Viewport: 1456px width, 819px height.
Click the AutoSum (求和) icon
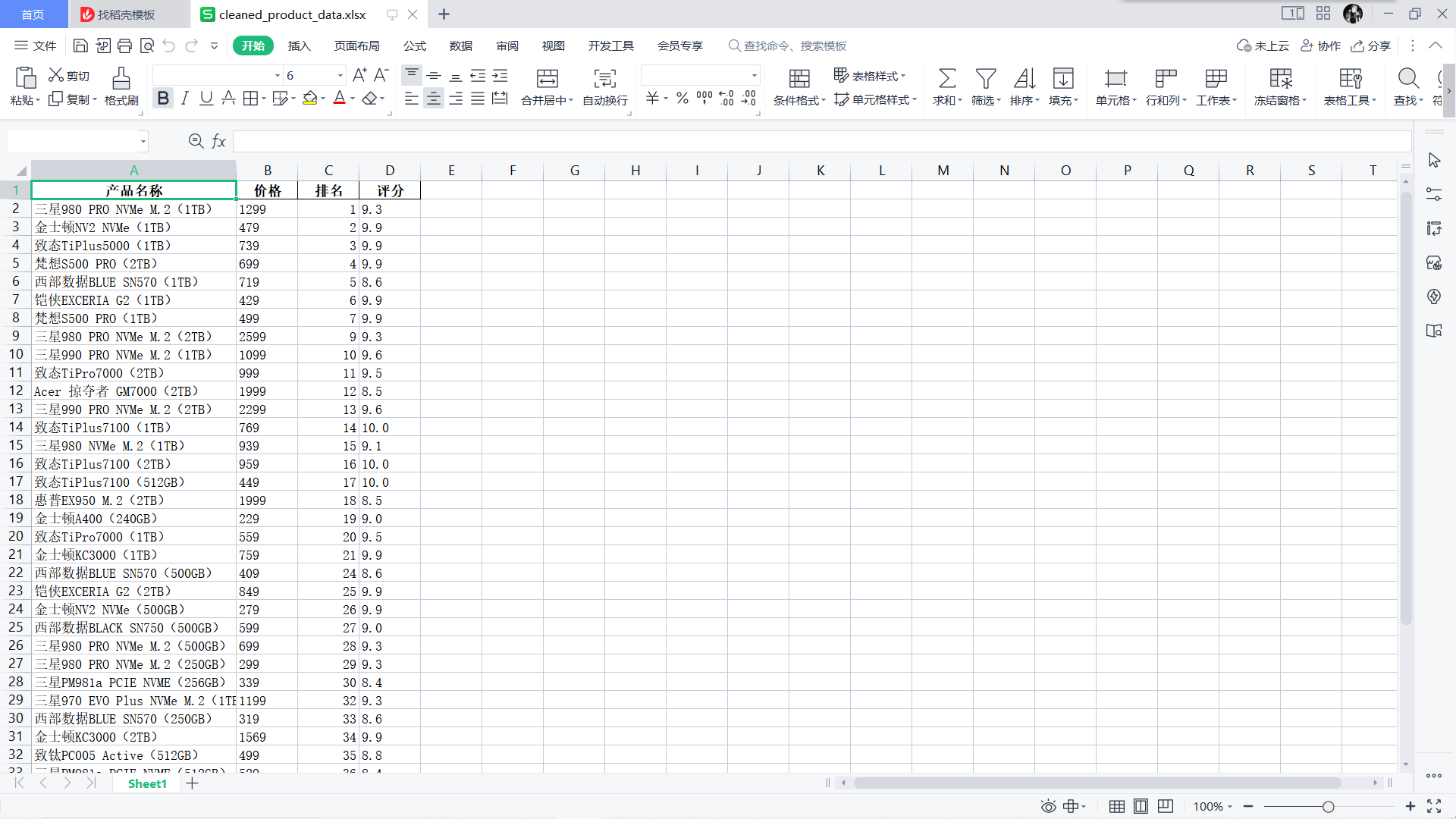tap(946, 78)
